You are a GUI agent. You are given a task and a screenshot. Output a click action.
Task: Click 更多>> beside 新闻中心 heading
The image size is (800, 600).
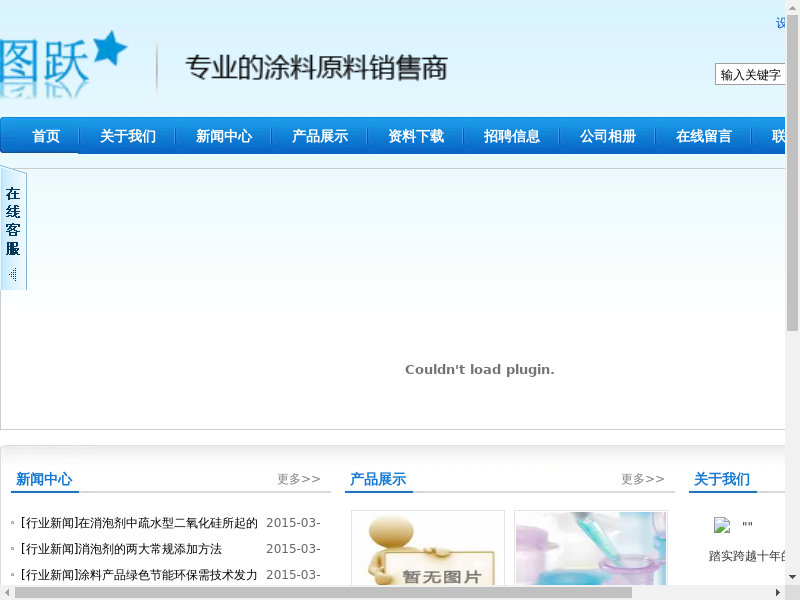(298, 479)
